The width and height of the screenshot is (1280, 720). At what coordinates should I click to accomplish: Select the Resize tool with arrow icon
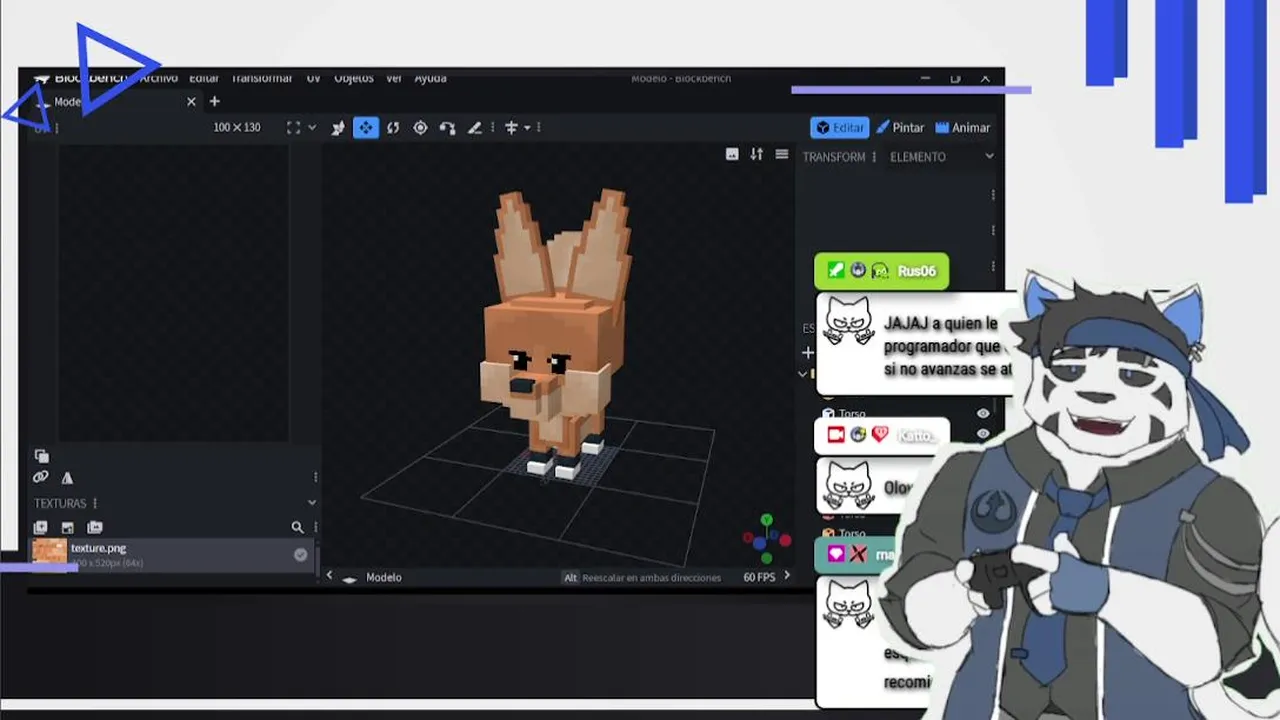coord(338,127)
